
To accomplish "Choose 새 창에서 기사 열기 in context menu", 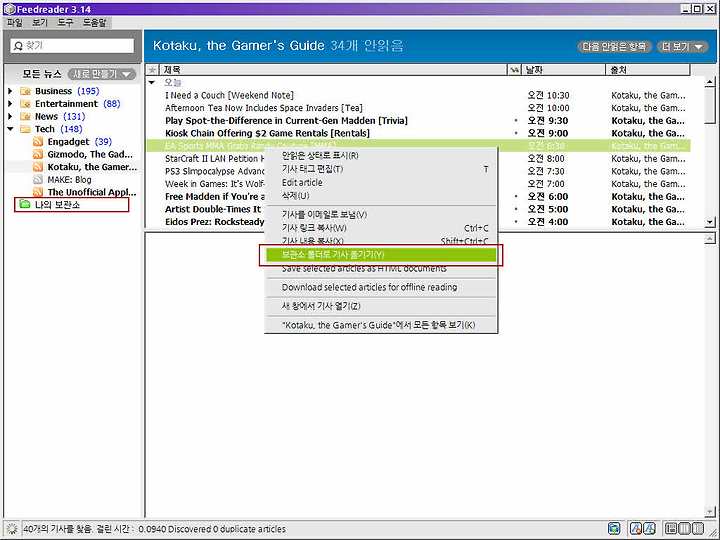I will click(381, 306).
